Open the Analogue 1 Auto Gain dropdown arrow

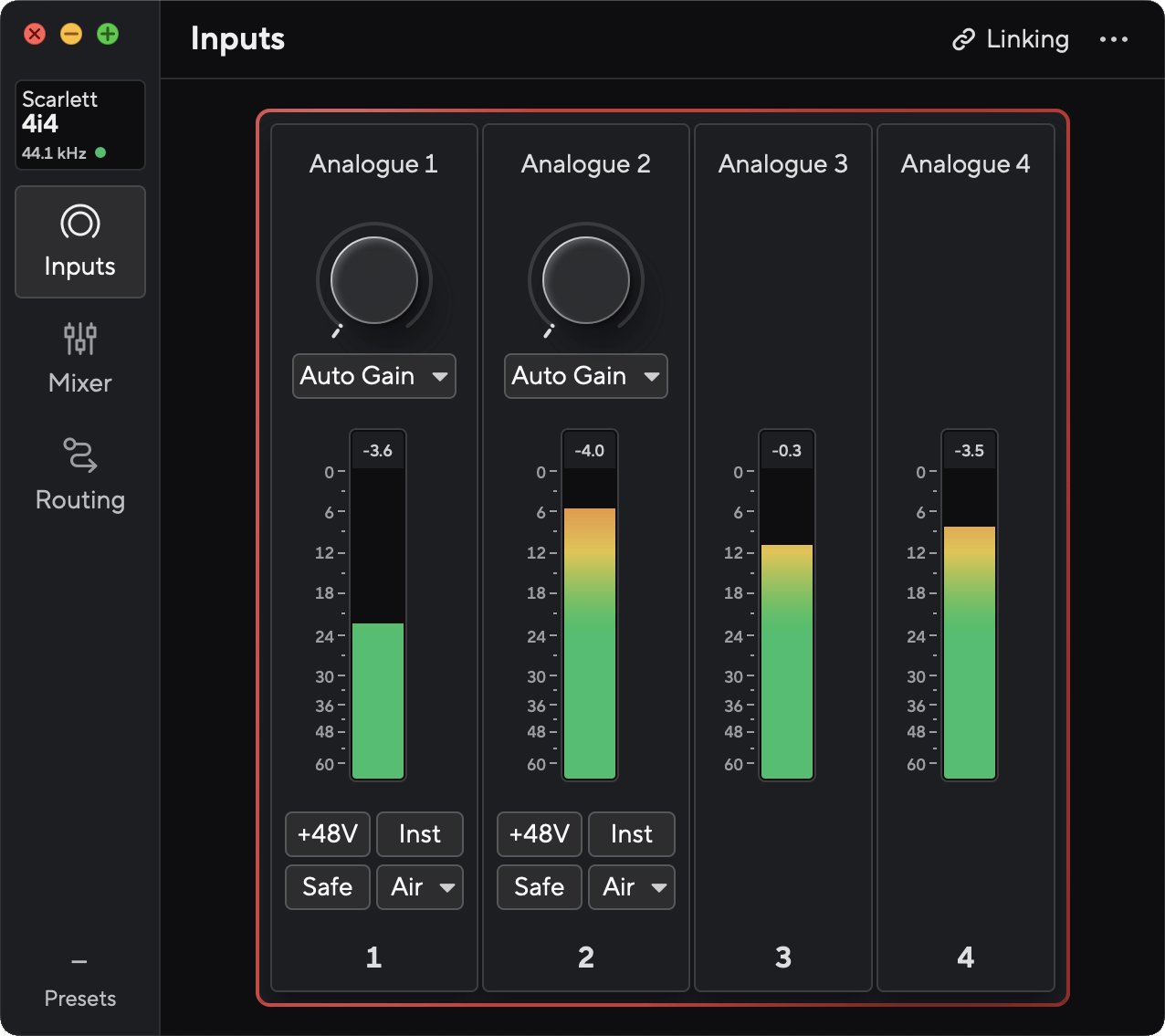tap(440, 376)
